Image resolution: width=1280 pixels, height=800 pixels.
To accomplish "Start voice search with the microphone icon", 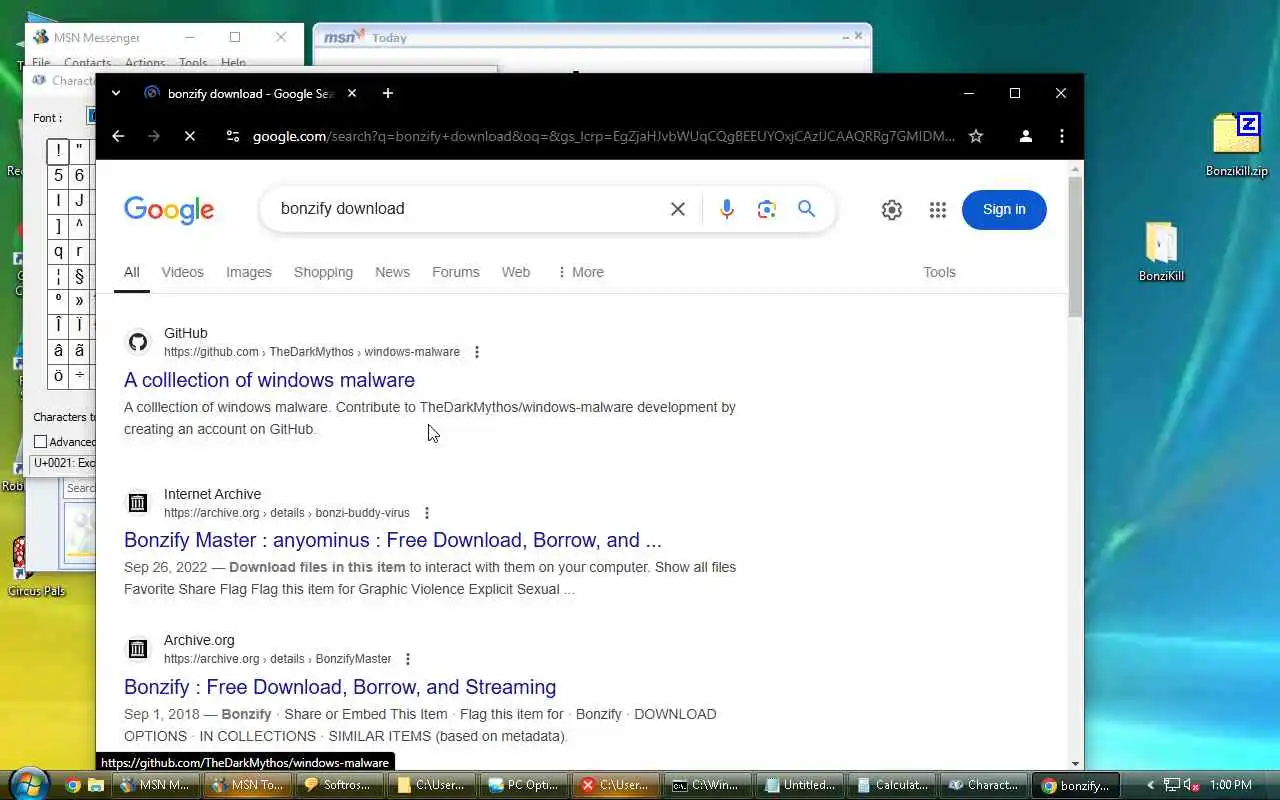I will [727, 209].
